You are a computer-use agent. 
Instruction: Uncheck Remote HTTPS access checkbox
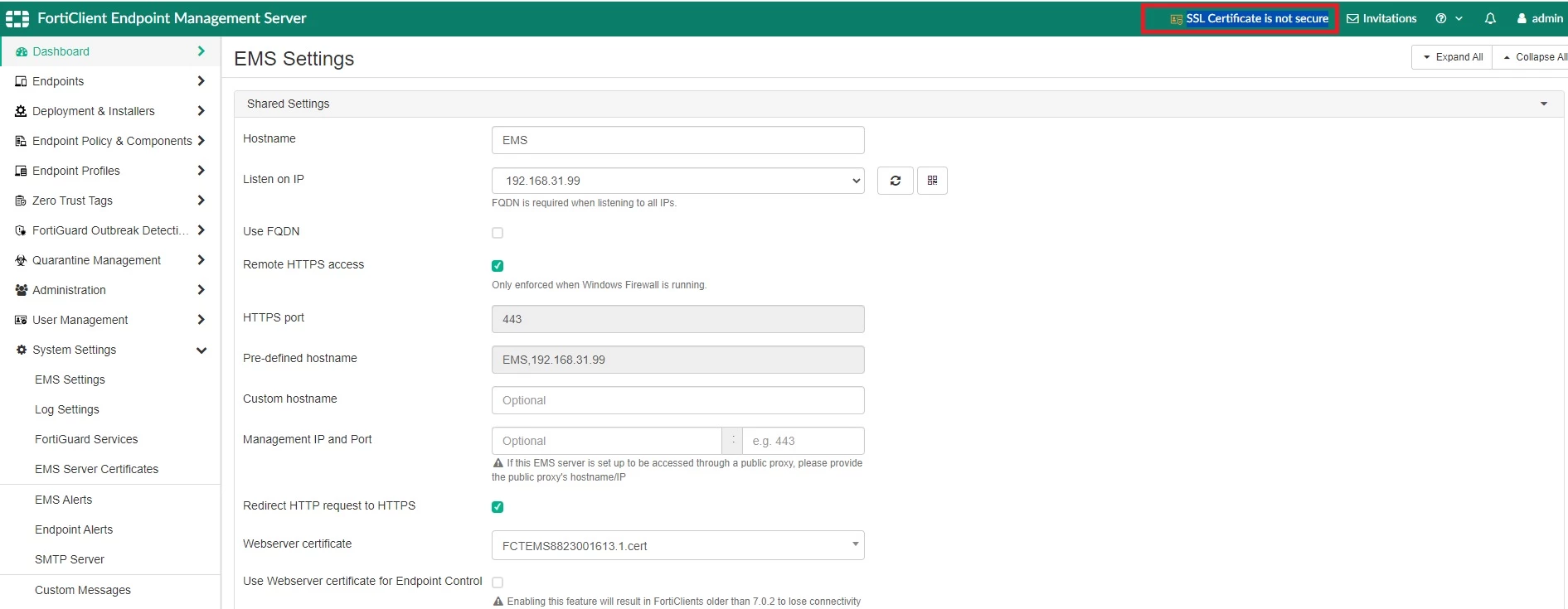[x=498, y=266]
